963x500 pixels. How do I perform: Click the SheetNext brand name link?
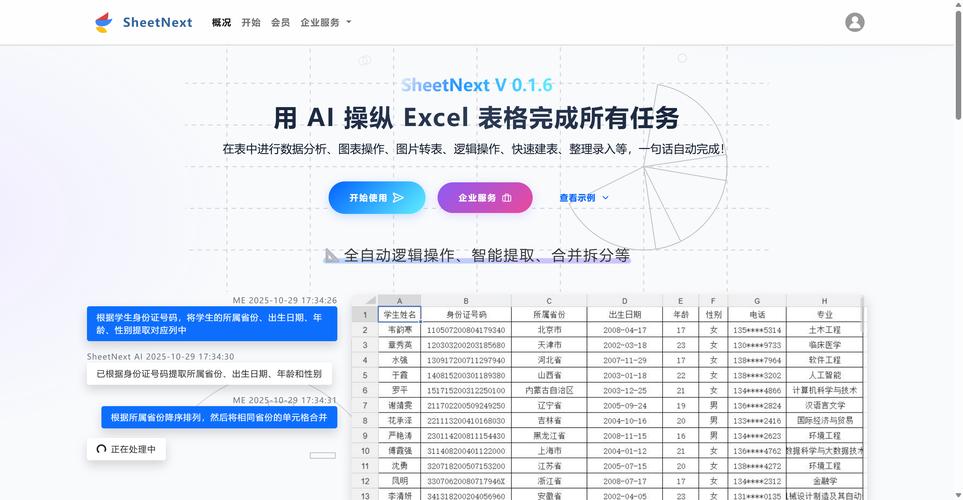coord(157,23)
